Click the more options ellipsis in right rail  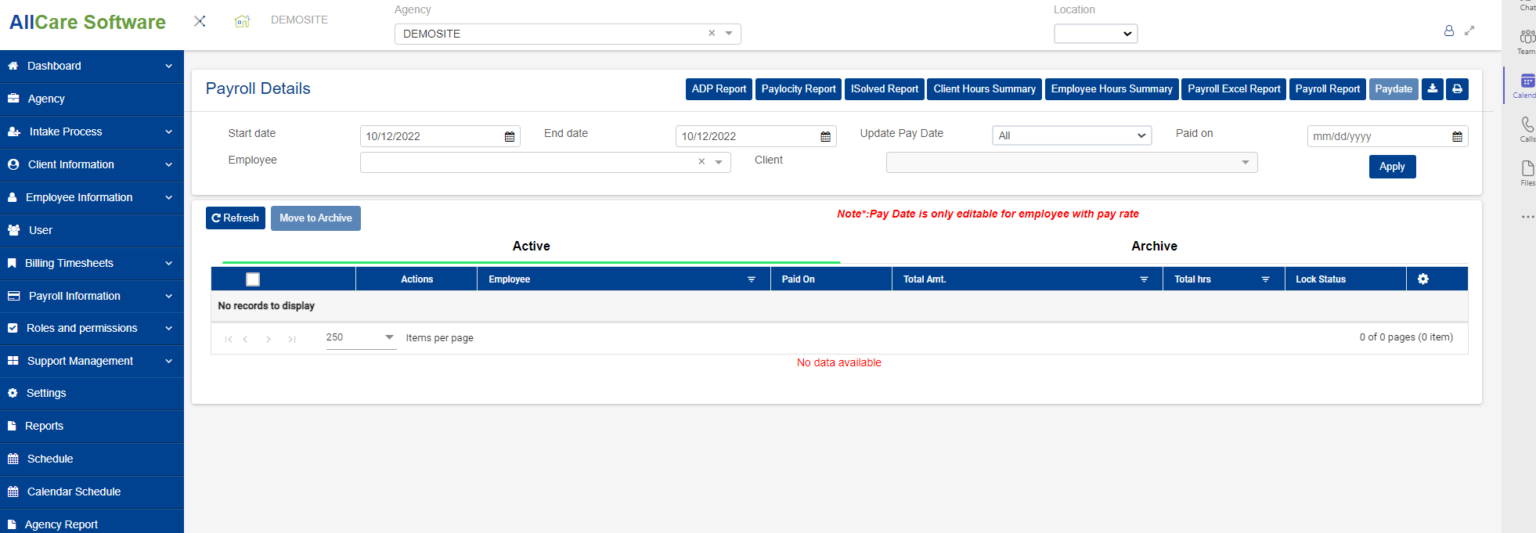tap(1527, 216)
